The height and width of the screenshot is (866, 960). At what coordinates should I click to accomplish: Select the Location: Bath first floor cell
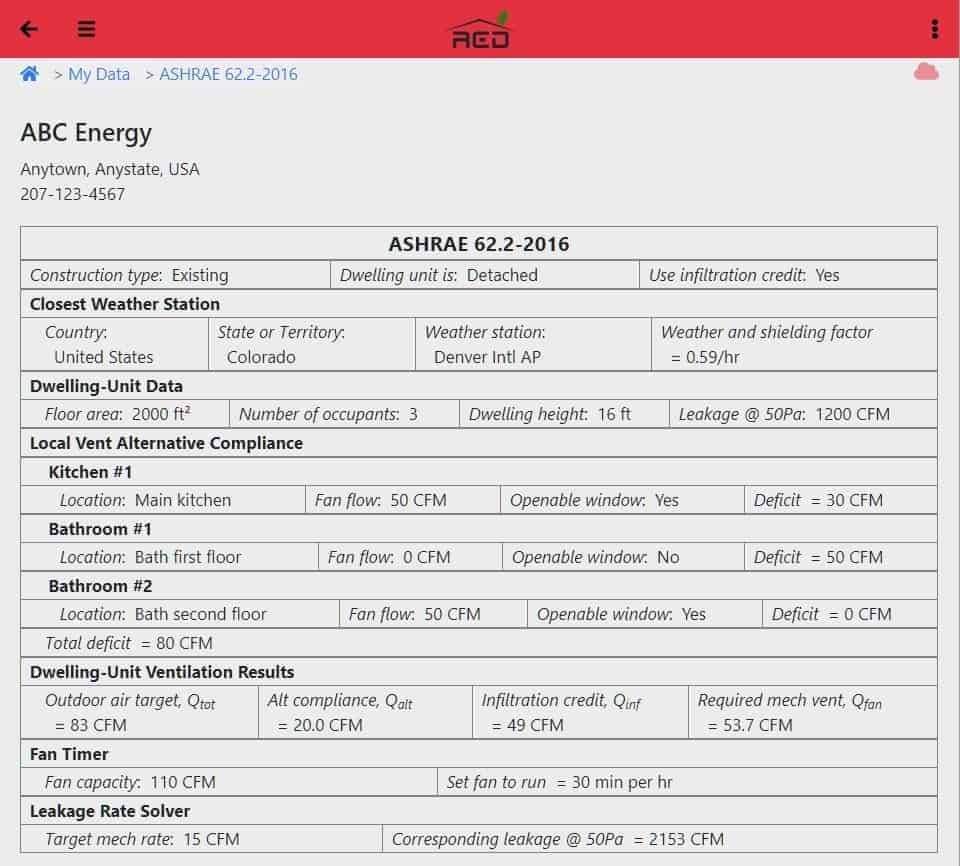pos(170,557)
